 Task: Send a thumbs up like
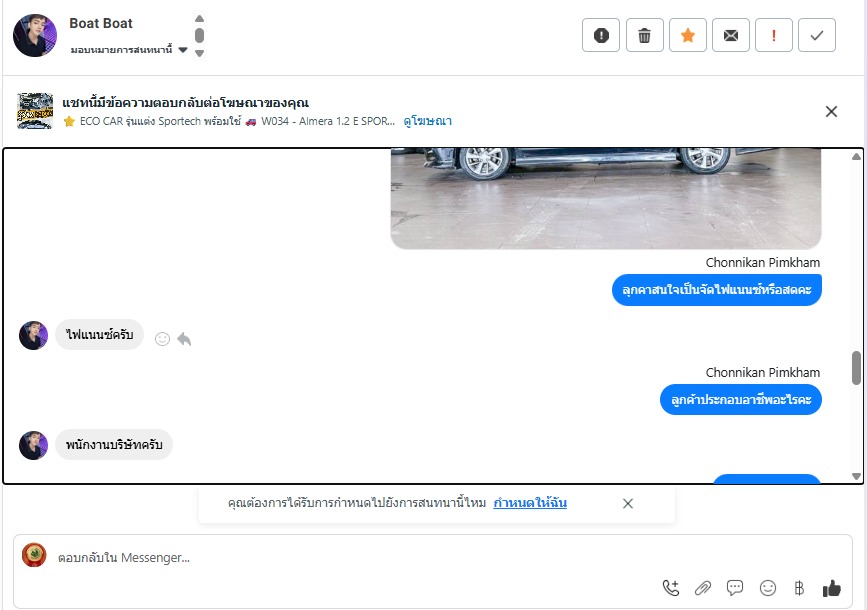pos(832,588)
